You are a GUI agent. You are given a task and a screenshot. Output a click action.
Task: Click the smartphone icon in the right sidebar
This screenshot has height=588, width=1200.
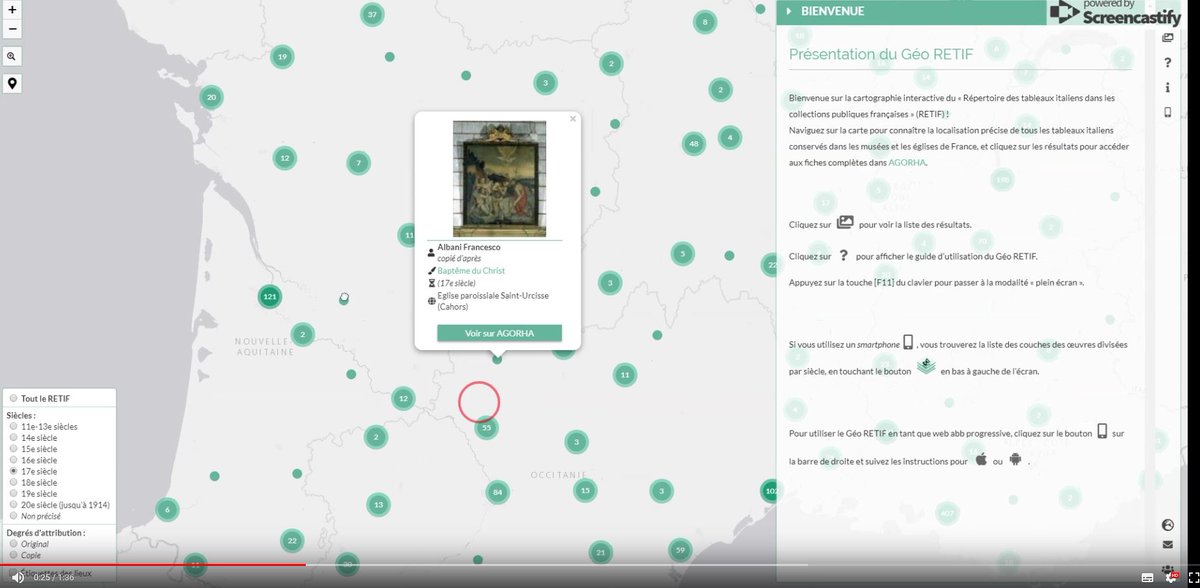point(1167,113)
